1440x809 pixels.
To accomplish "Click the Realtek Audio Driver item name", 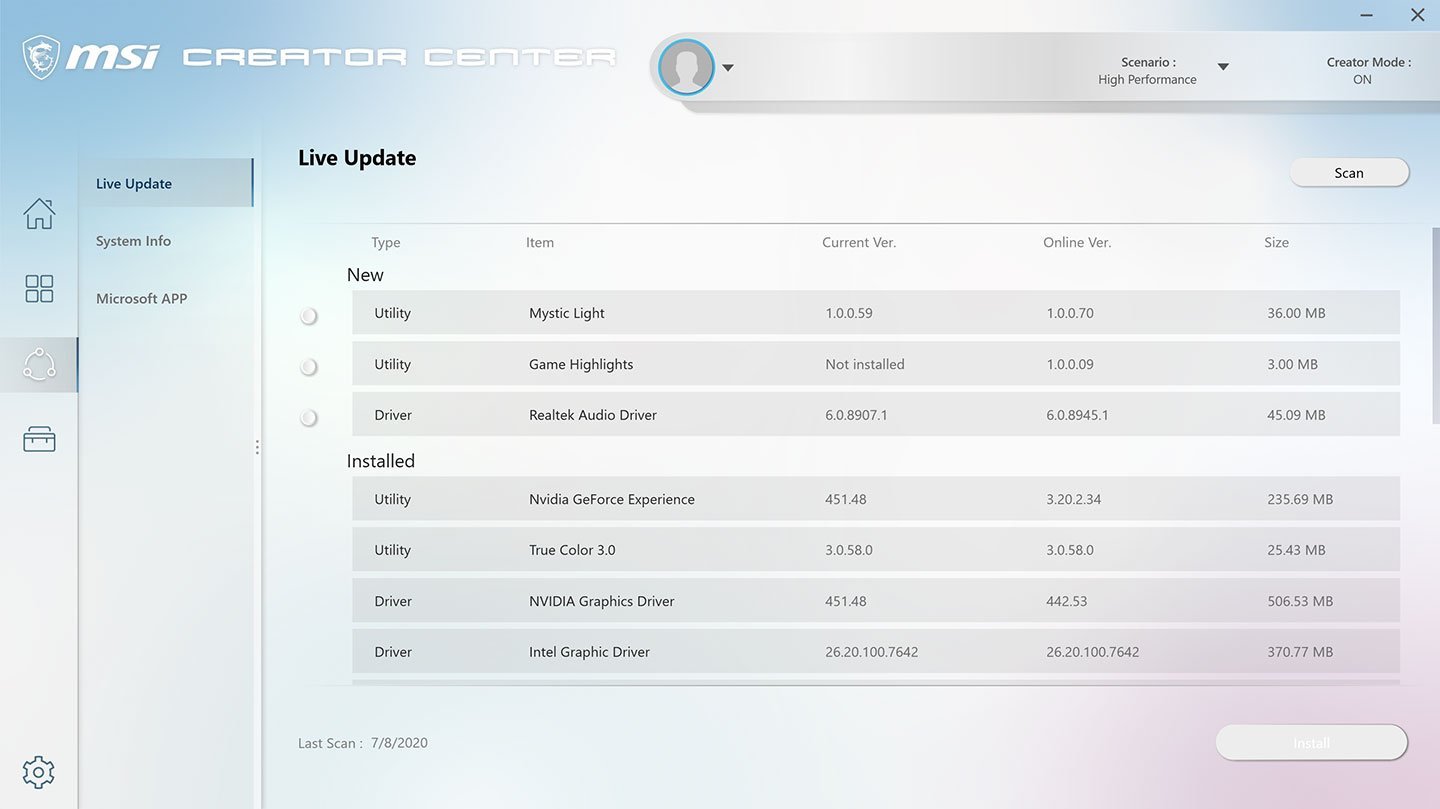I will (x=593, y=415).
